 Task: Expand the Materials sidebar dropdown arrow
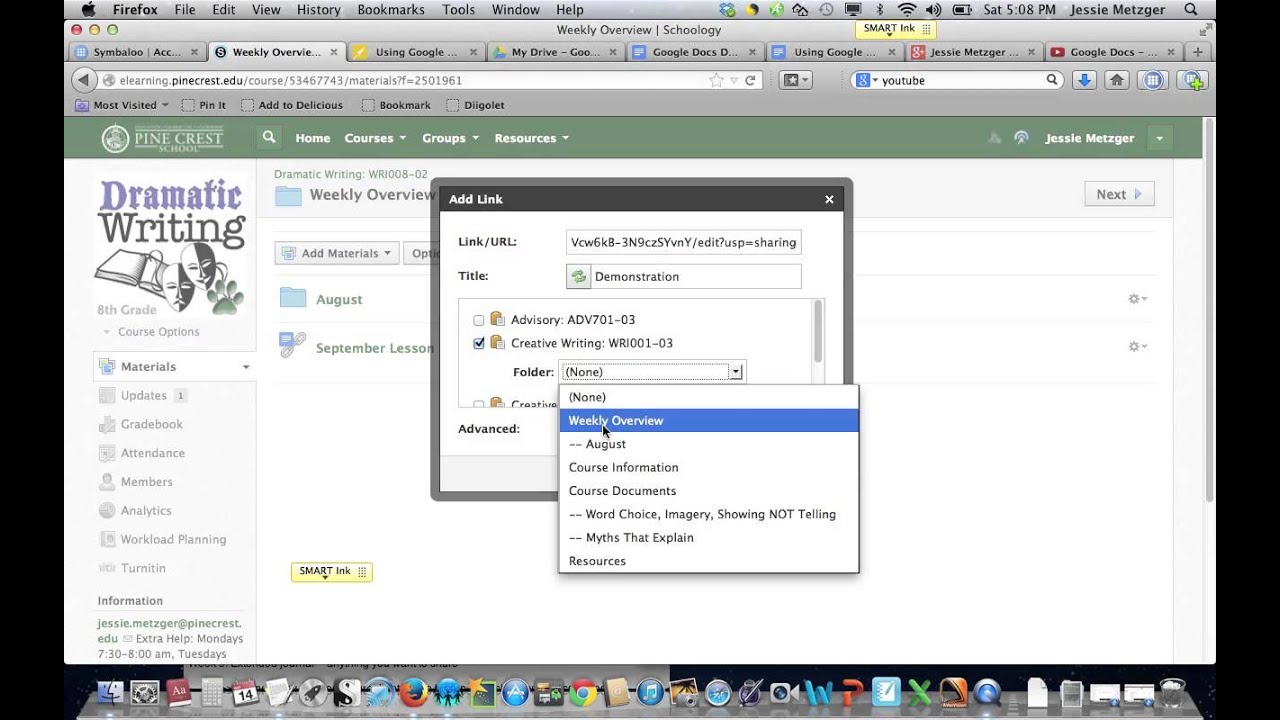(246, 367)
